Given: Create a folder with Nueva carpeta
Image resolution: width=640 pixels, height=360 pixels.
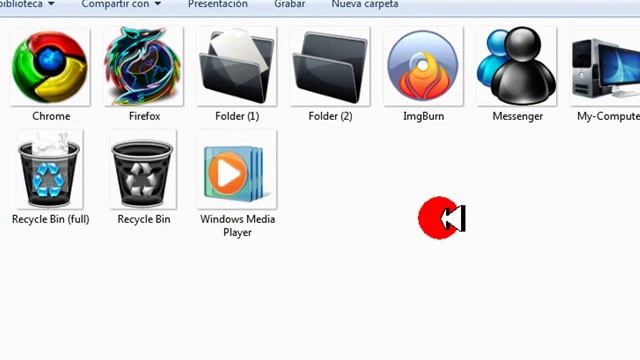Looking at the screenshot, I should pos(365,4).
